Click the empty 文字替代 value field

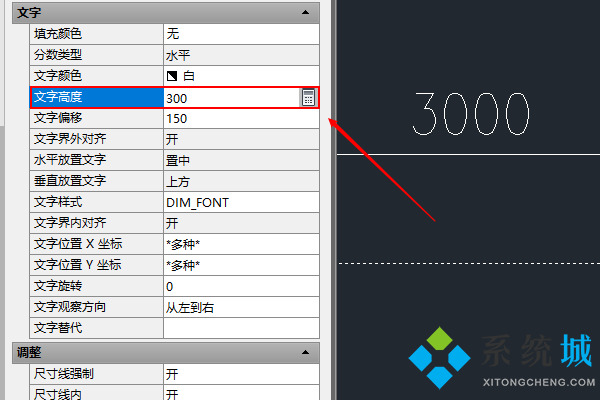click(x=241, y=328)
